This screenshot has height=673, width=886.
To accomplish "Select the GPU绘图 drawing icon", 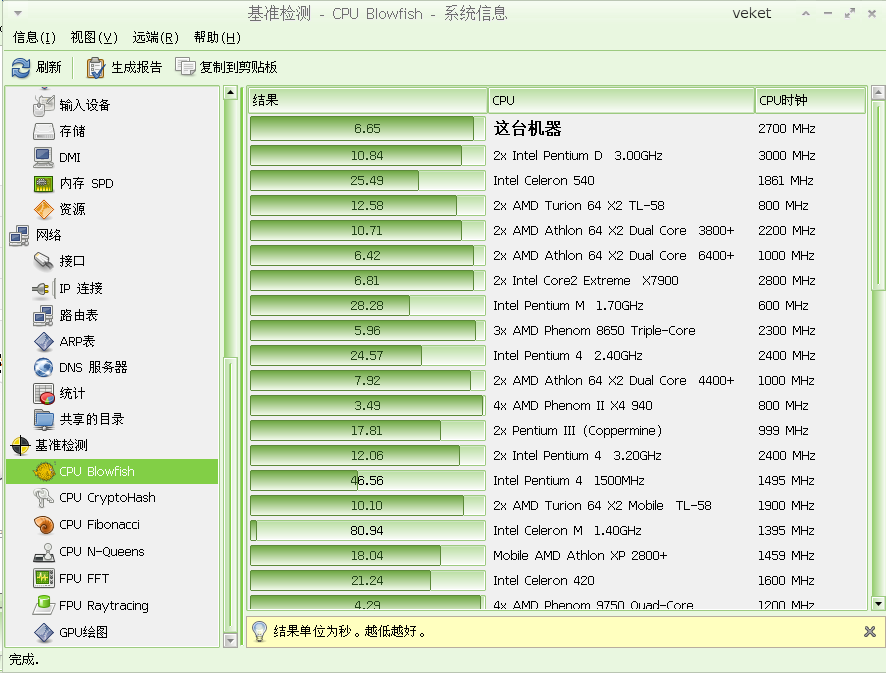I will point(44,632).
